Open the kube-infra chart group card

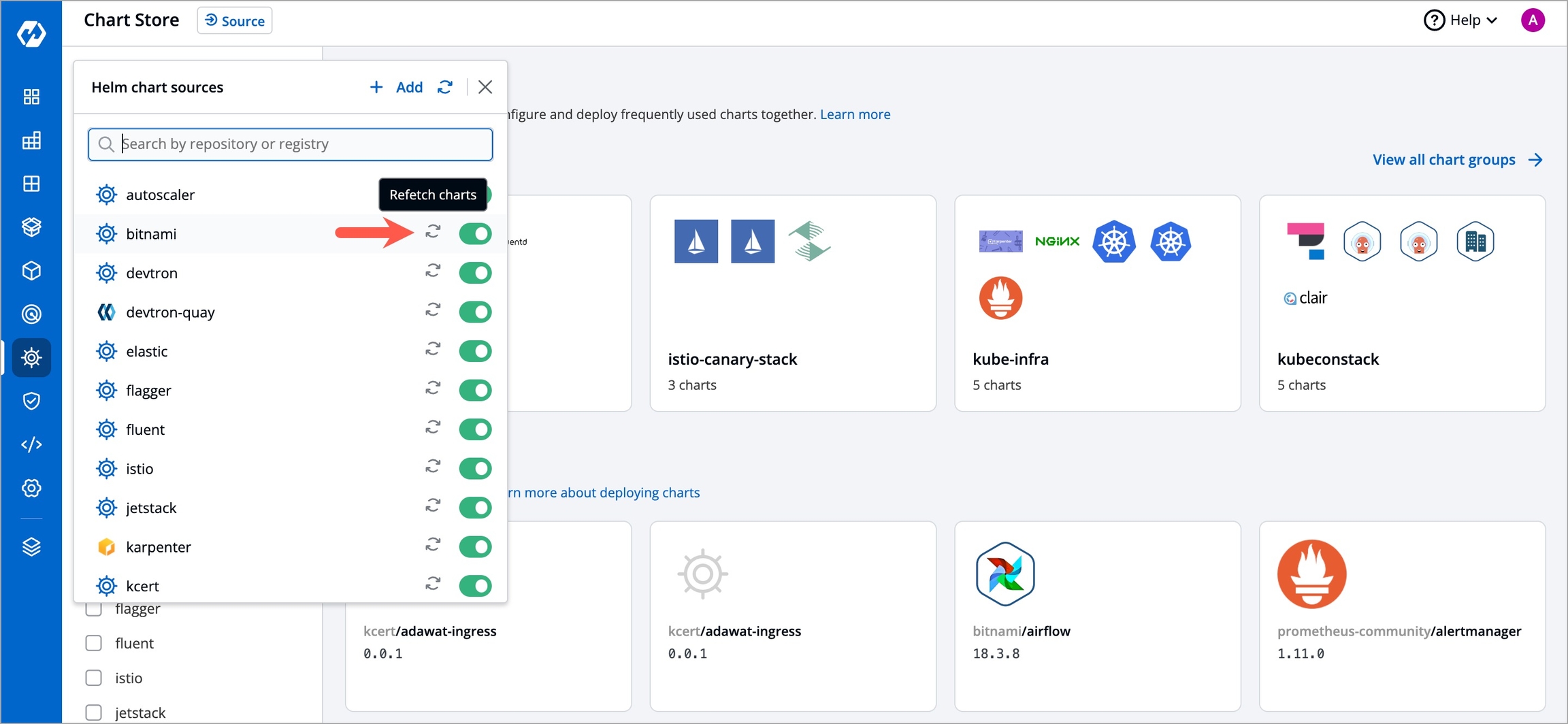[x=1097, y=303]
